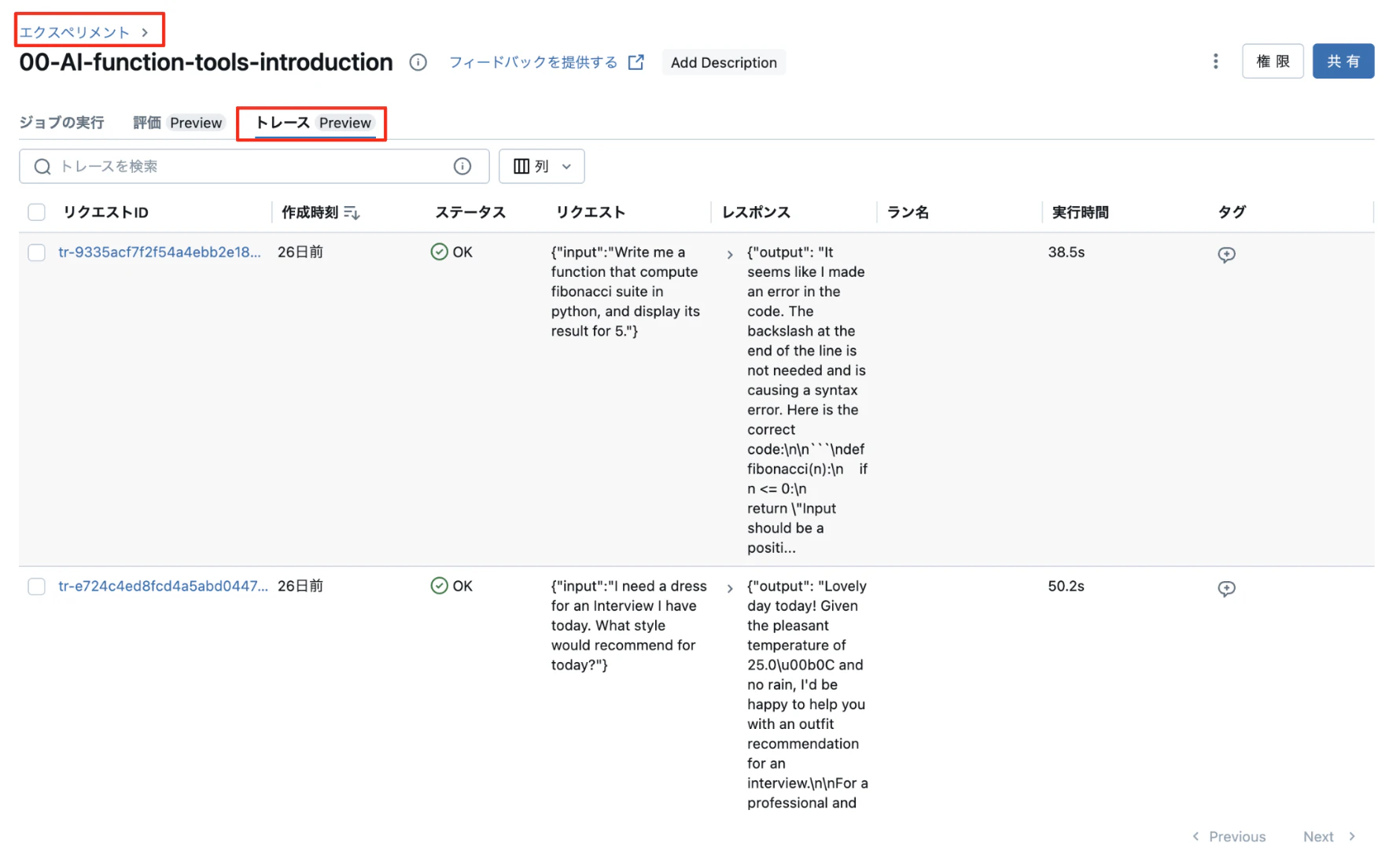Click the response text starting "It seems like"
Viewport: 1400px width, 865px height.
(x=807, y=400)
